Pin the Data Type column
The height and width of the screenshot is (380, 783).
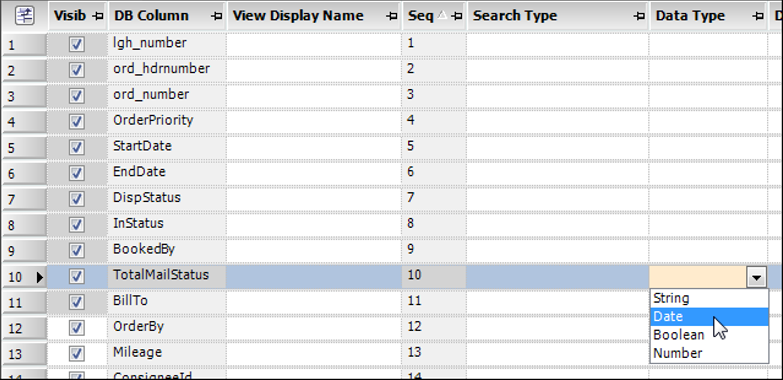click(x=757, y=16)
